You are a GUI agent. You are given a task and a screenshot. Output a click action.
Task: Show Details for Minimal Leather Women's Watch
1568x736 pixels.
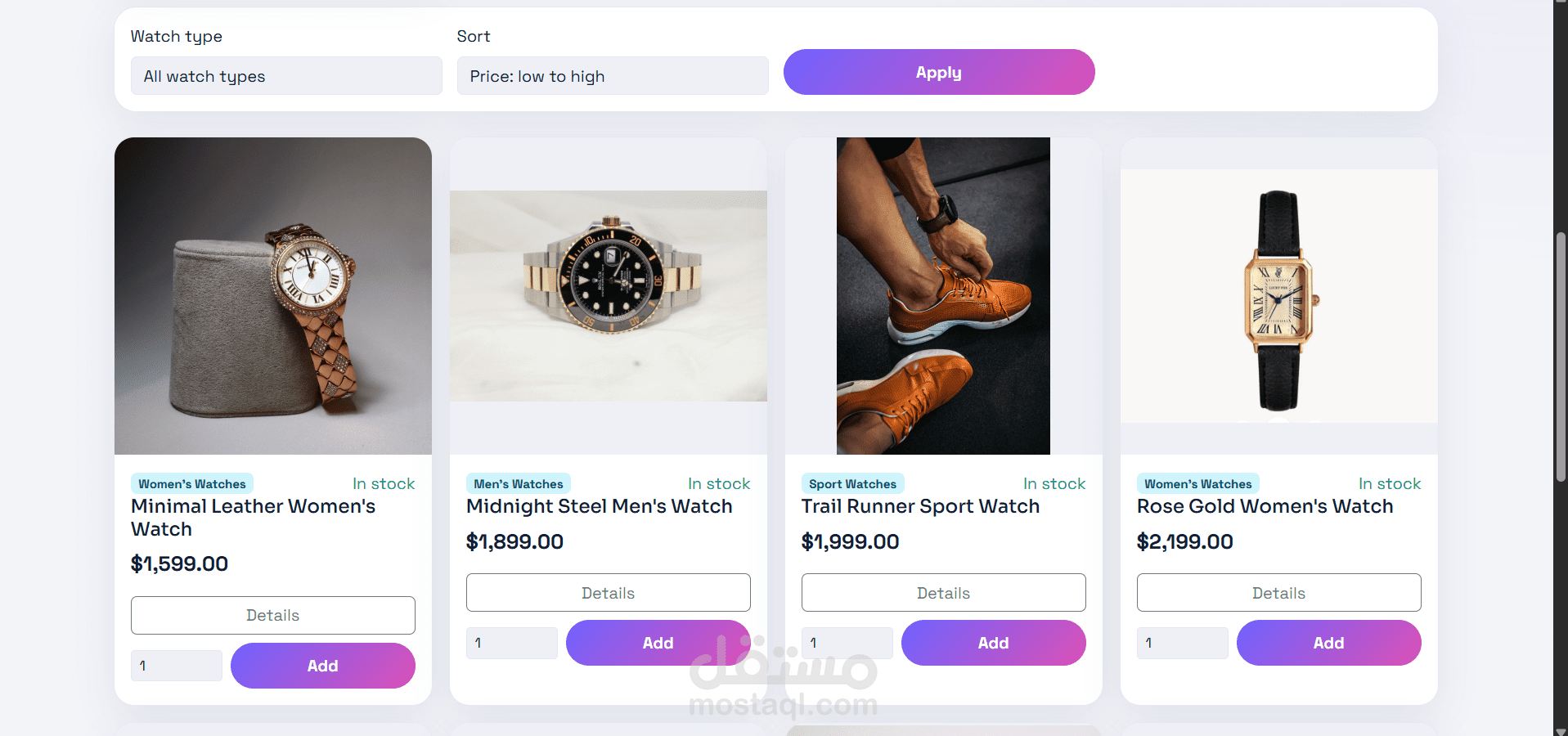(273, 615)
